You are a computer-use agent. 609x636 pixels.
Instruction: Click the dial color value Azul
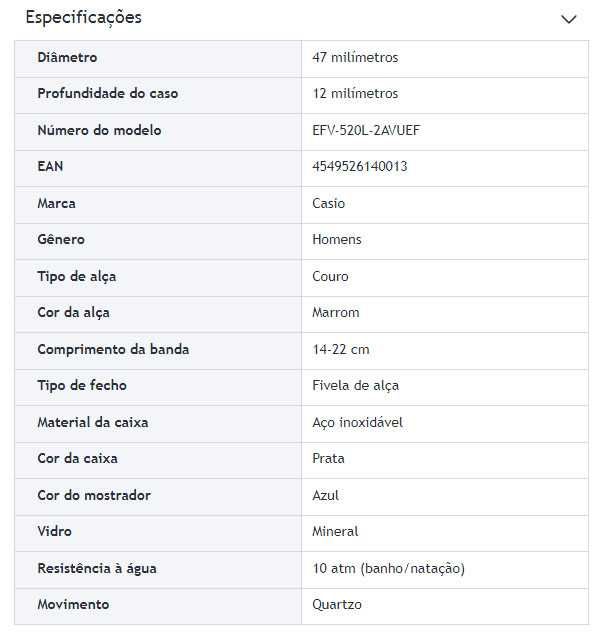(x=325, y=495)
